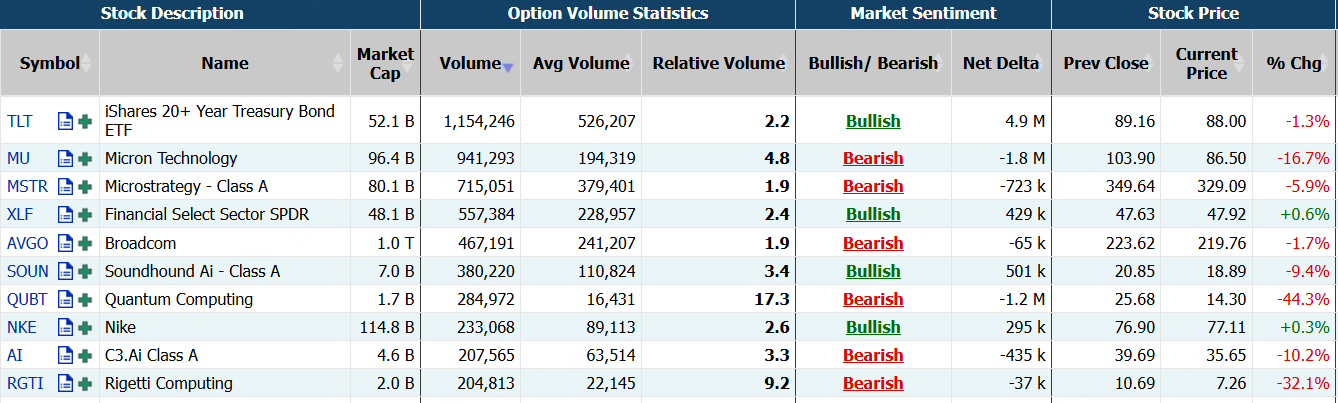Open the document icon for RGTI

65,383
